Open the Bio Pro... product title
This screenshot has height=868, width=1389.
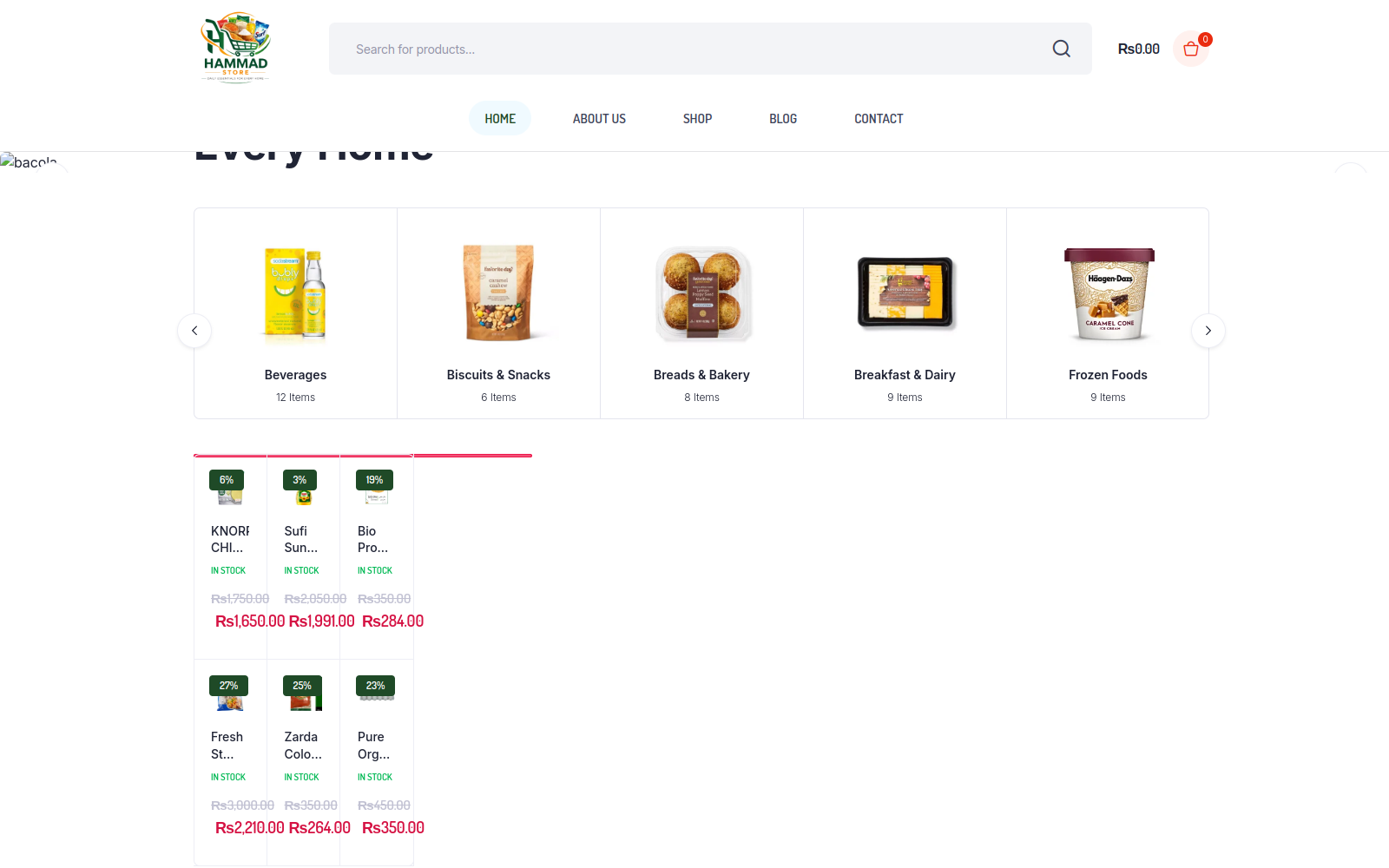(372, 539)
